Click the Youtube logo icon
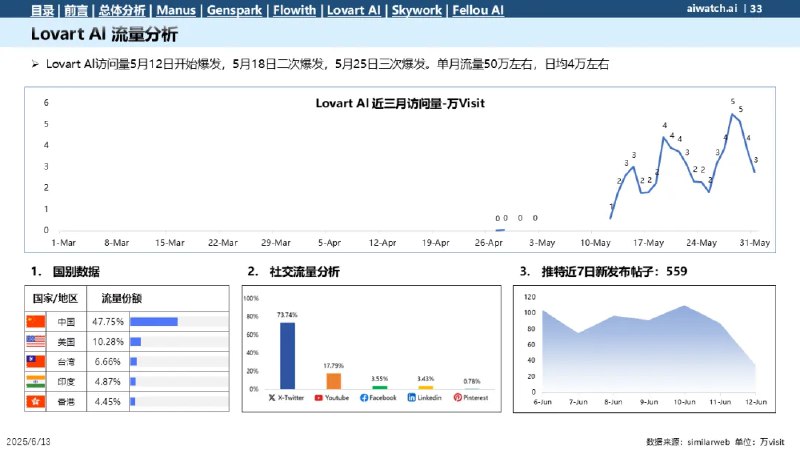800x450 pixels. pyautogui.click(x=318, y=397)
